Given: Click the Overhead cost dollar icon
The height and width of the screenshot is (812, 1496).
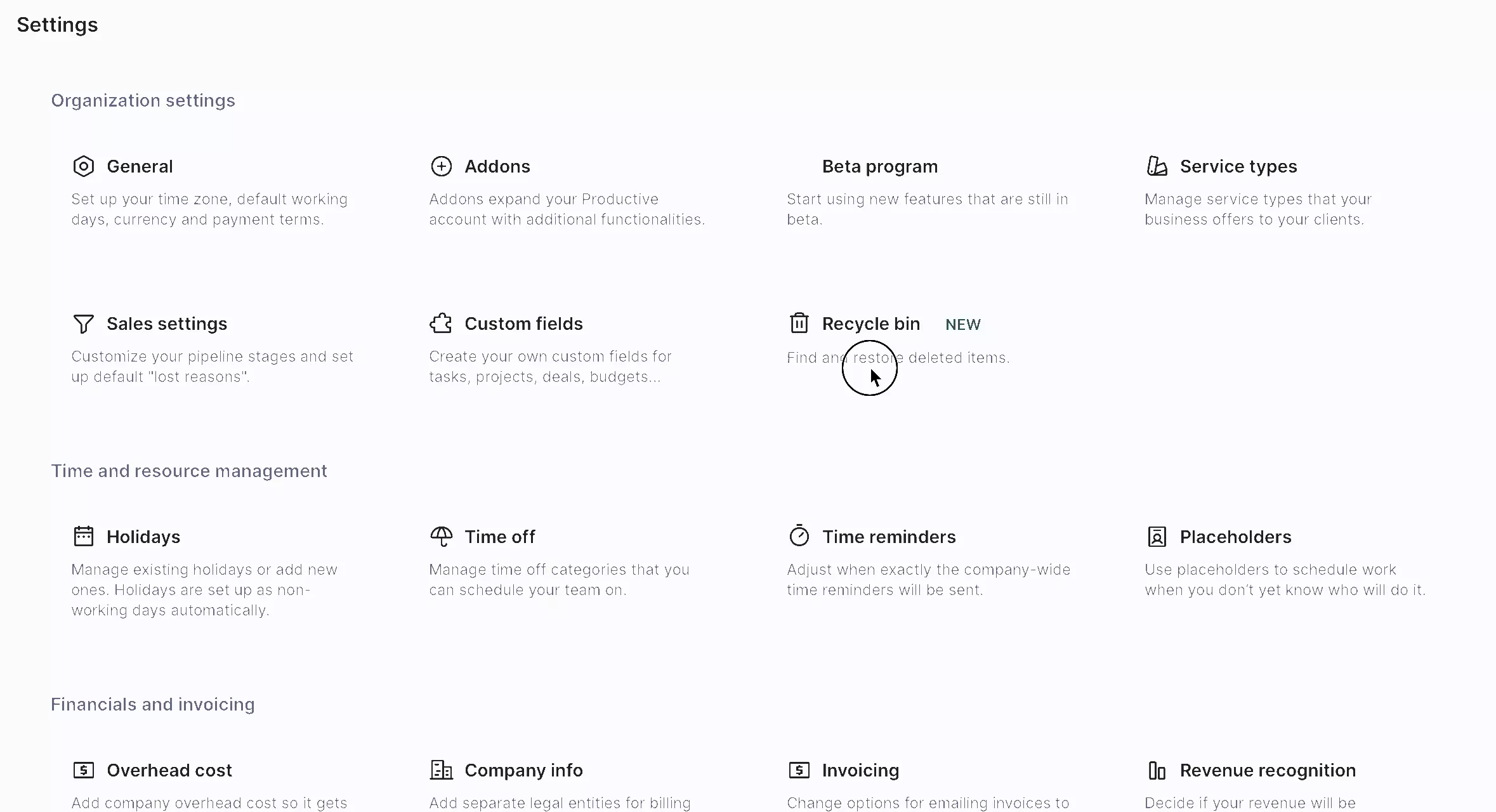Looking at the screenshot, I should [84, 770].
